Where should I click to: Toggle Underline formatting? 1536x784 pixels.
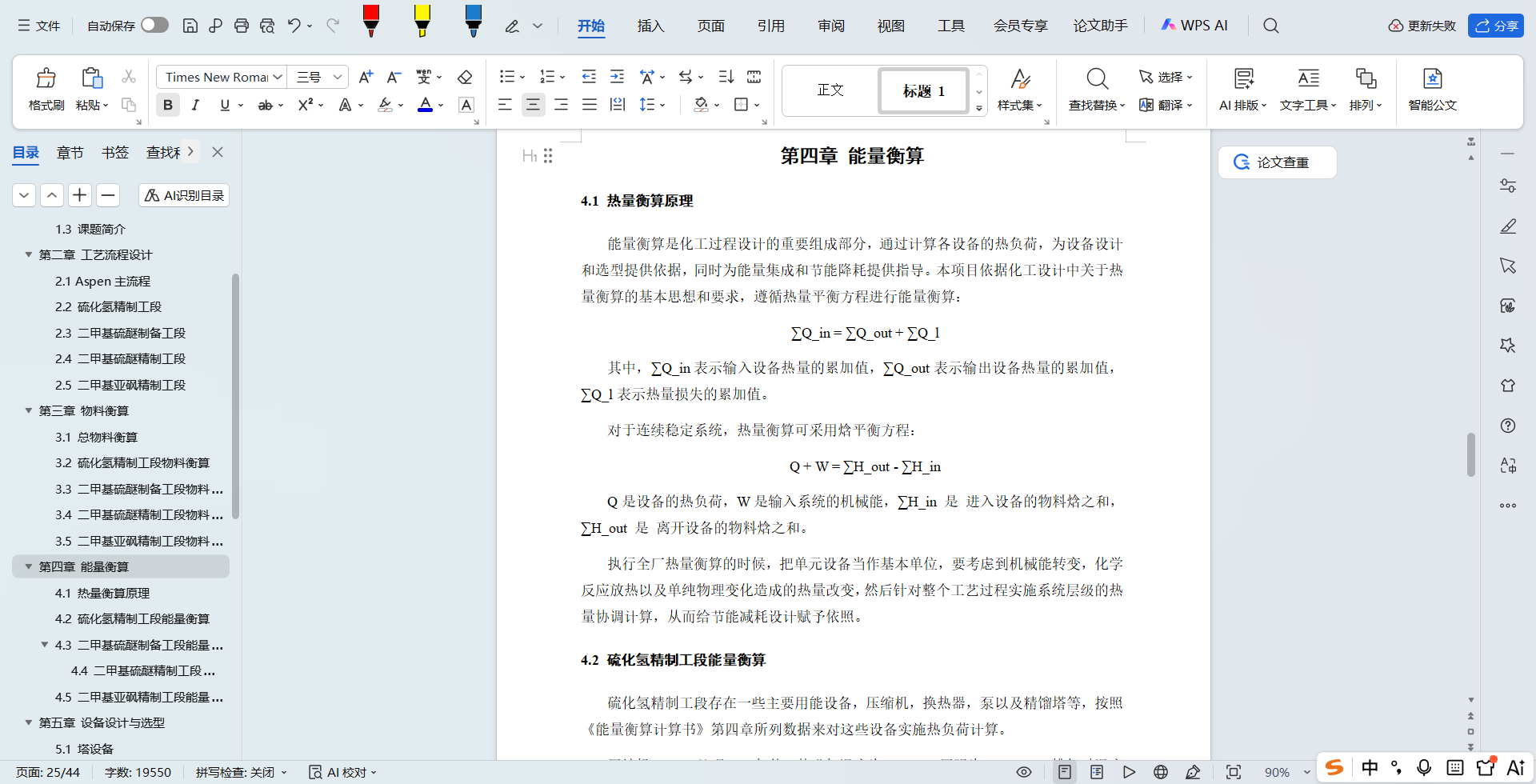[225, 105]
